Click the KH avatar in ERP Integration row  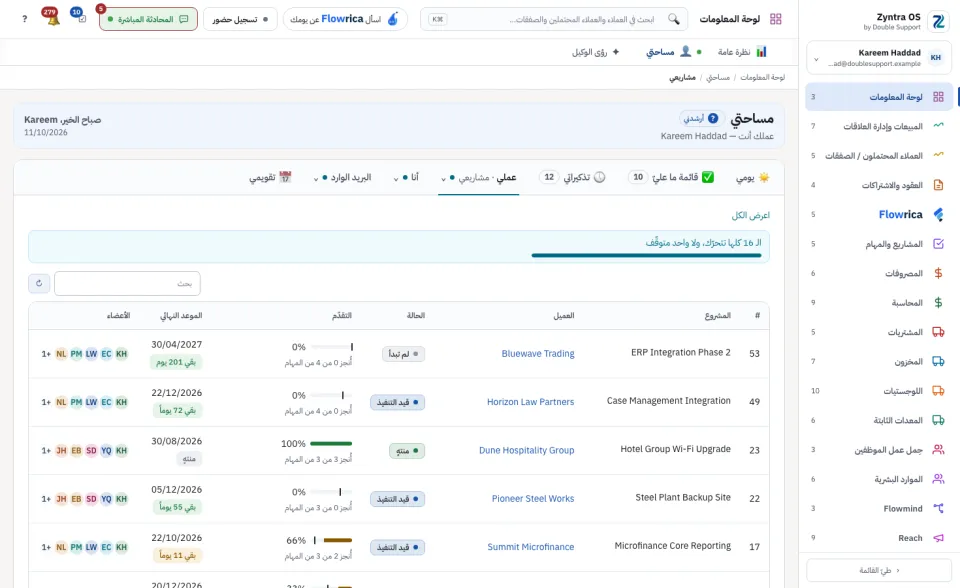tap(121, 353)
